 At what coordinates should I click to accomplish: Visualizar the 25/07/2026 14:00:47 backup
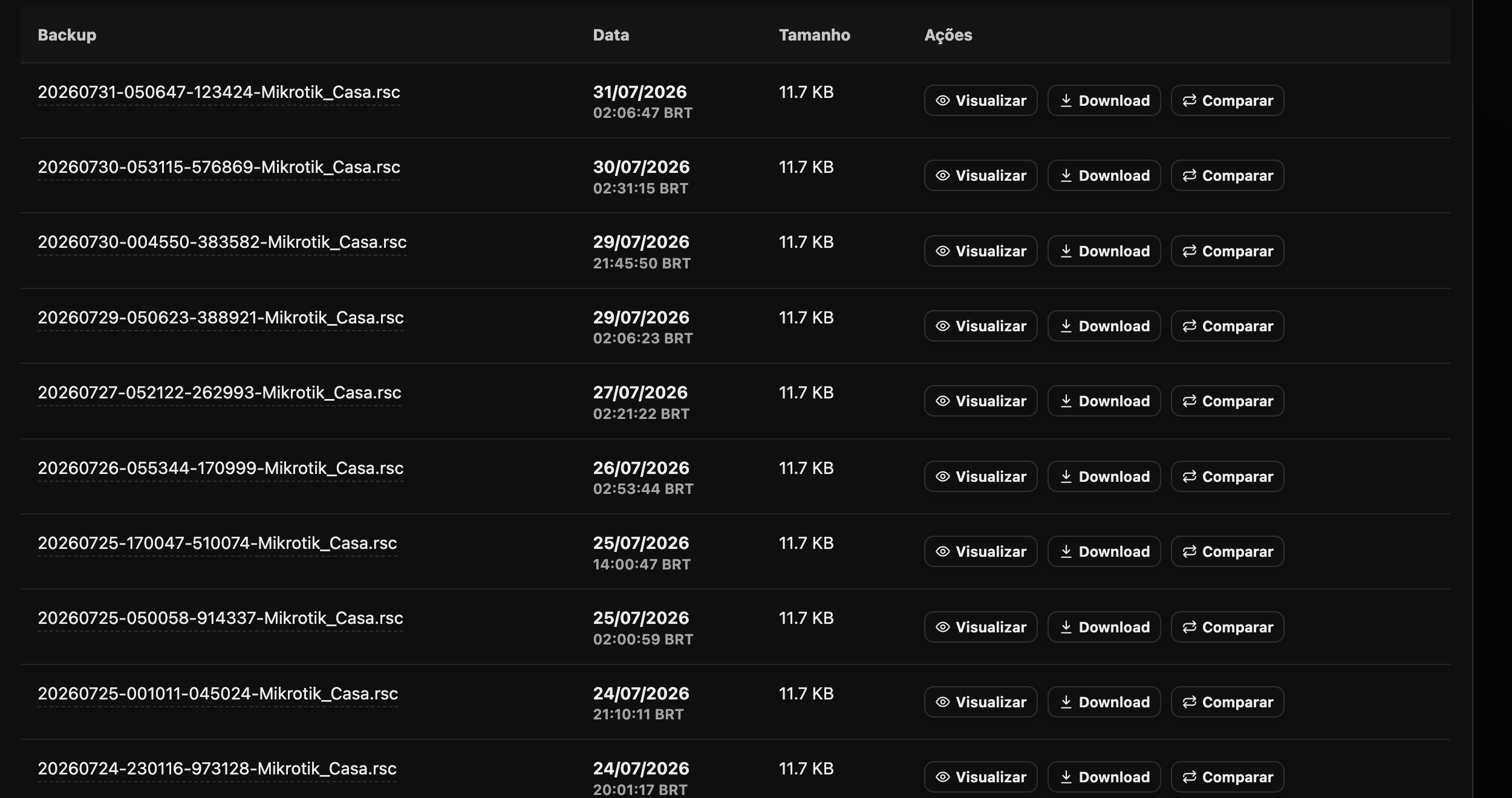click(980, 551)
